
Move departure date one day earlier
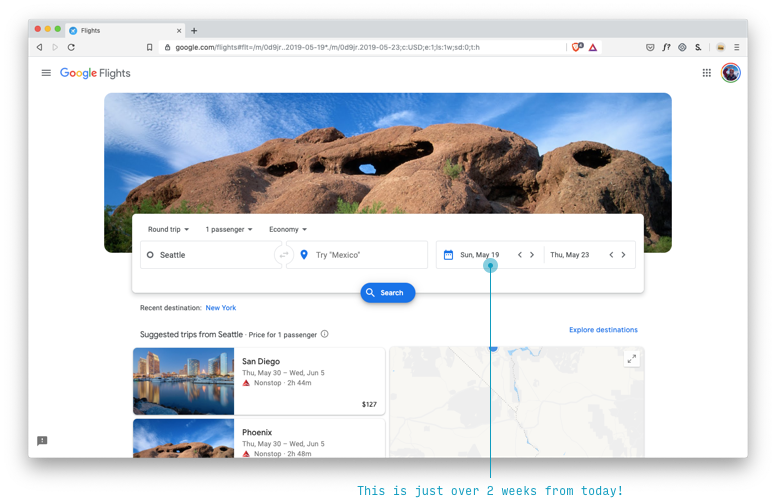[x=520, y=255]
